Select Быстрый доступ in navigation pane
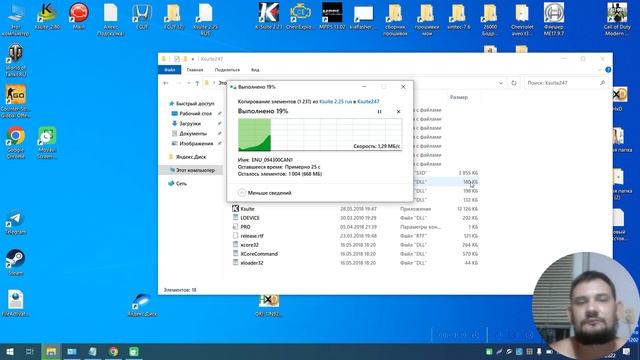 [x=191, y=103]
